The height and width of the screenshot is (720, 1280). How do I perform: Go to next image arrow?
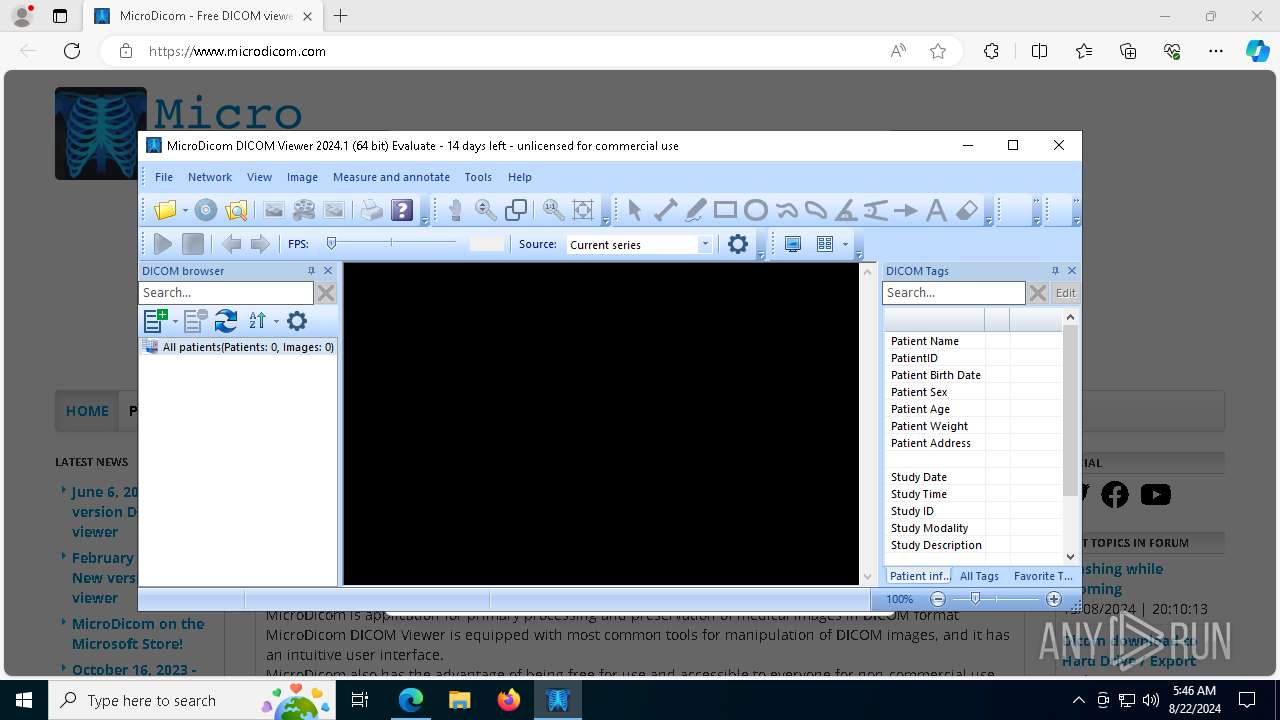pos(260,244)
